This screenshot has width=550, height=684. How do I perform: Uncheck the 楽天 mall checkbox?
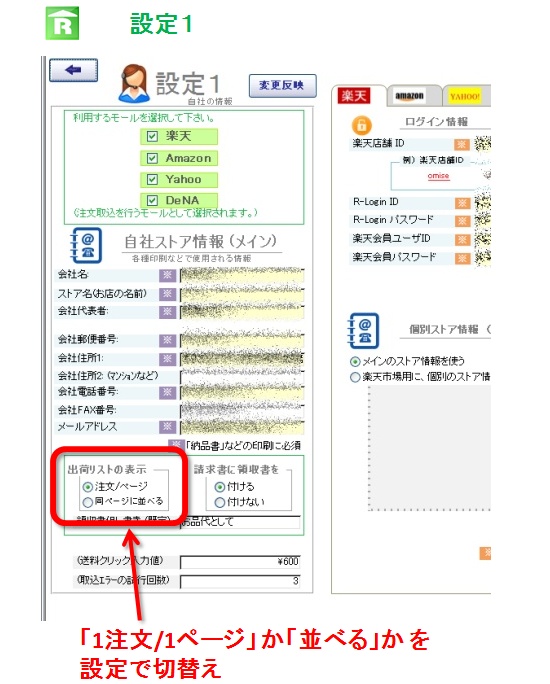coord(152,137)
